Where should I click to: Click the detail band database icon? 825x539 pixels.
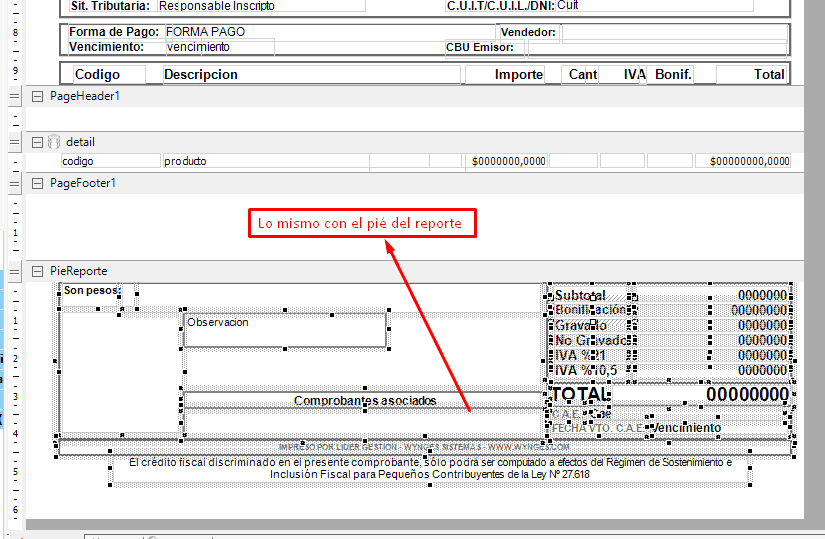click(x=54, y=142)
